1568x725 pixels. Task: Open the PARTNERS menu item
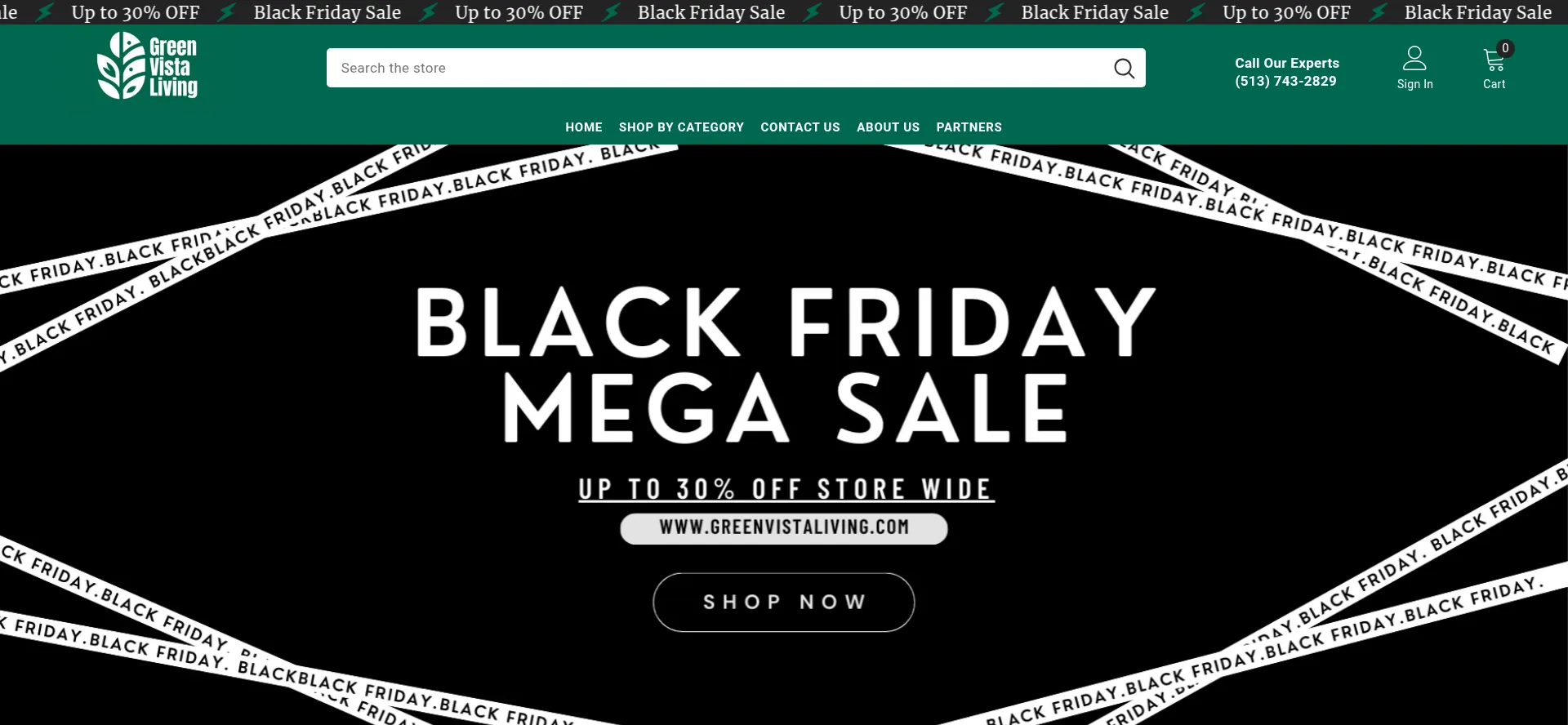(969, 127)
